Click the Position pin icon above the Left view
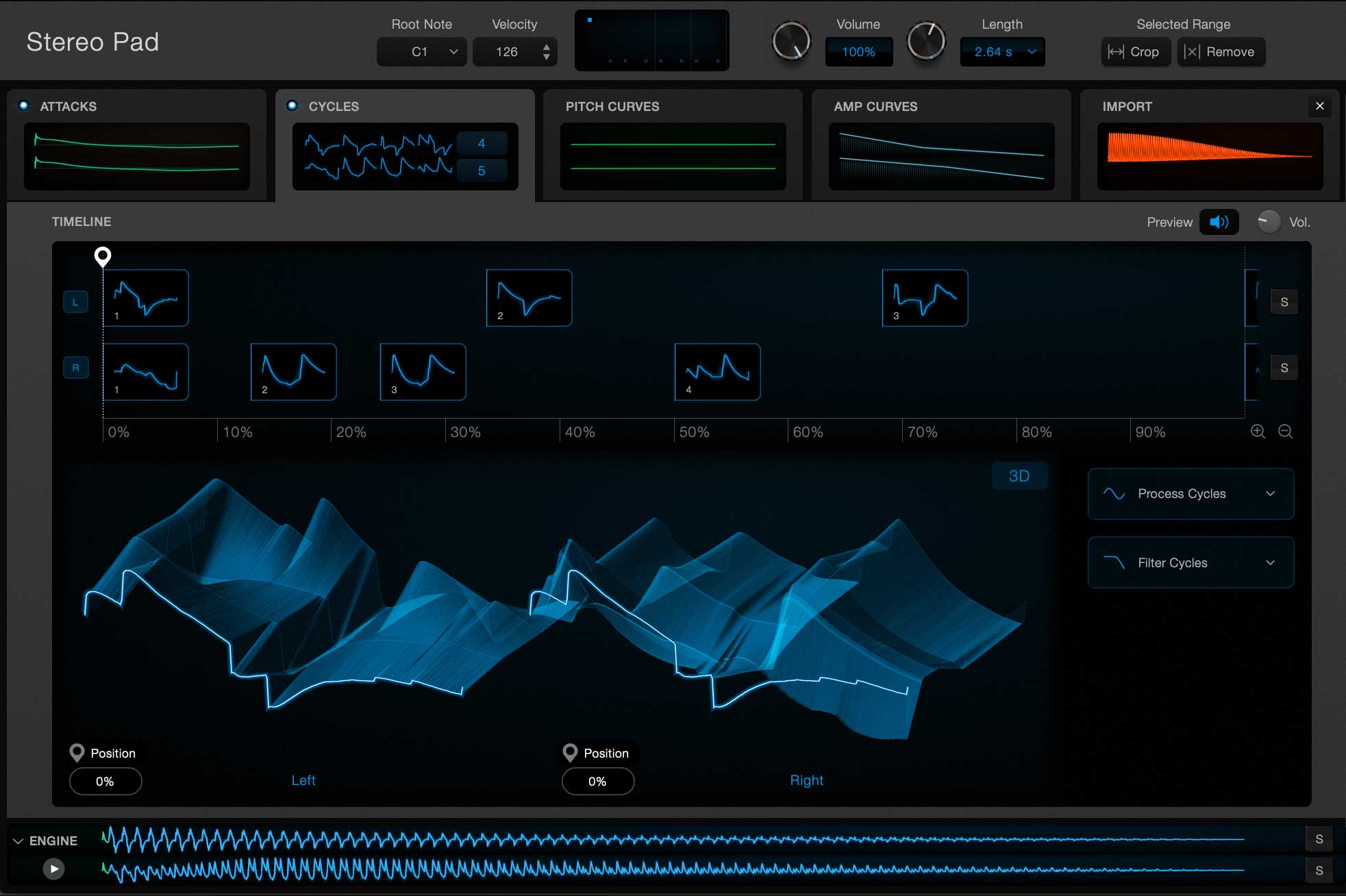Screen dimensions: 1346x896 (x=78, y=753)
